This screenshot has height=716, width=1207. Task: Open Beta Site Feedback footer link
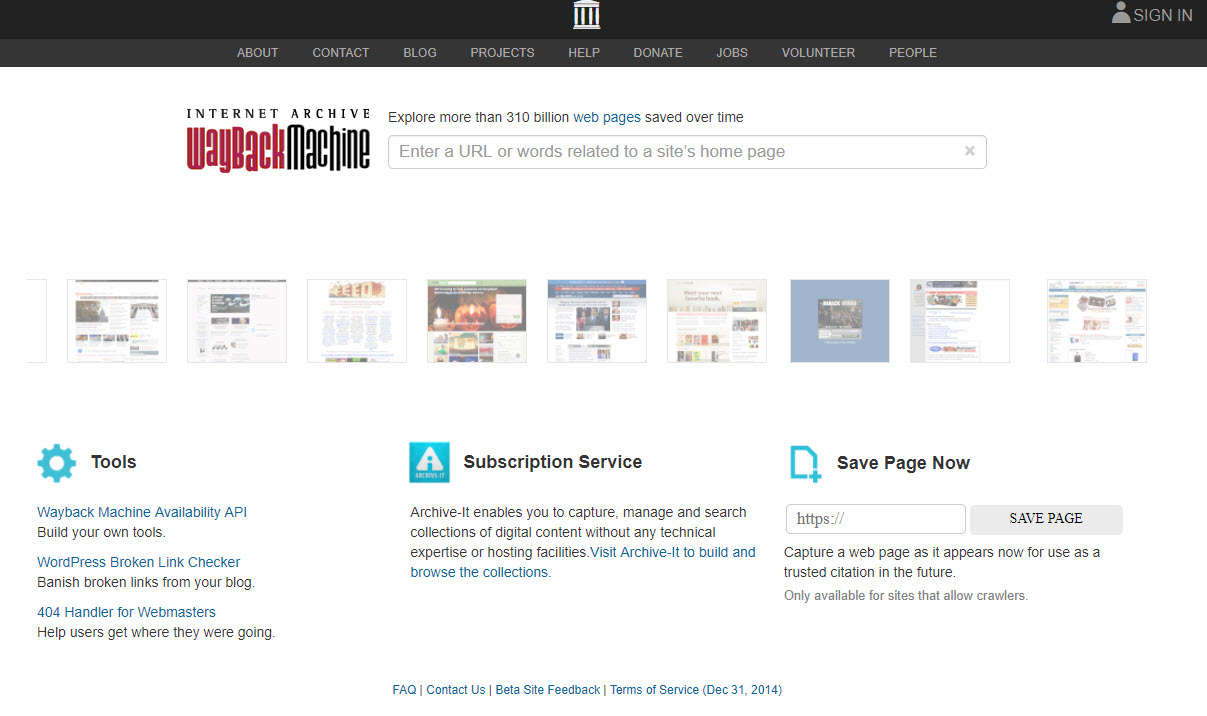click(x=548, y=690)
